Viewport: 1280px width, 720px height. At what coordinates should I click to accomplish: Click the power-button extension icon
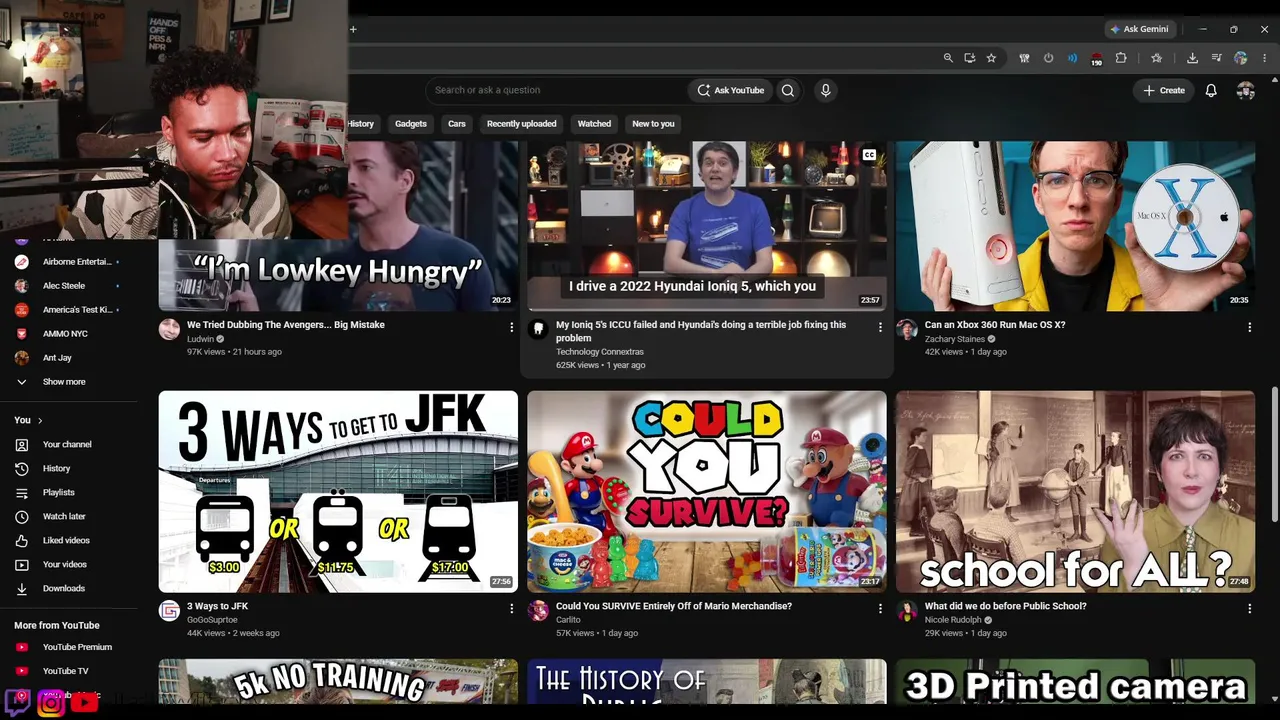1048,58
